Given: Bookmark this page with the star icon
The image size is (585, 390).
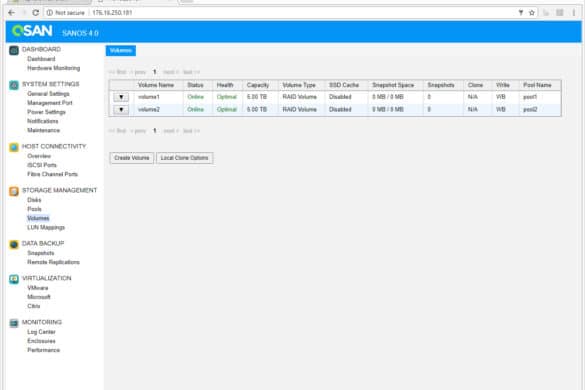Looking at the screenshot, I should click(532, 13).
